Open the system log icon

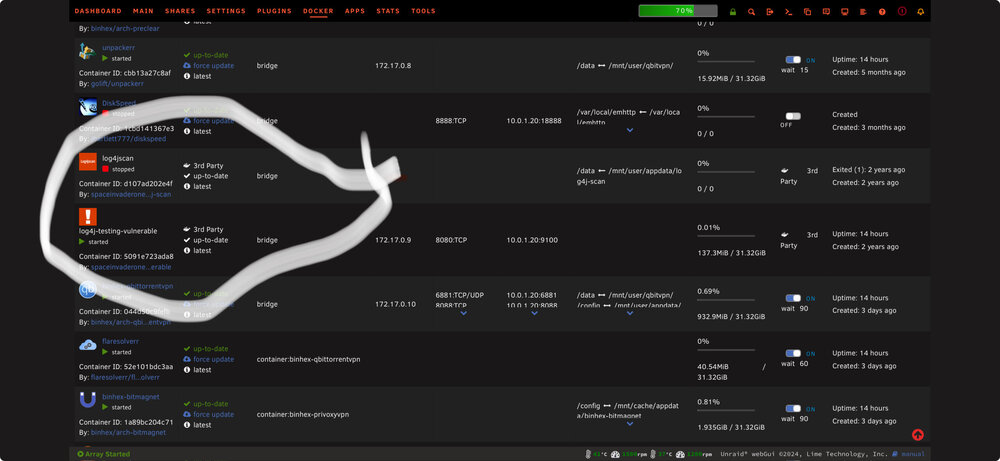(864, 11)
